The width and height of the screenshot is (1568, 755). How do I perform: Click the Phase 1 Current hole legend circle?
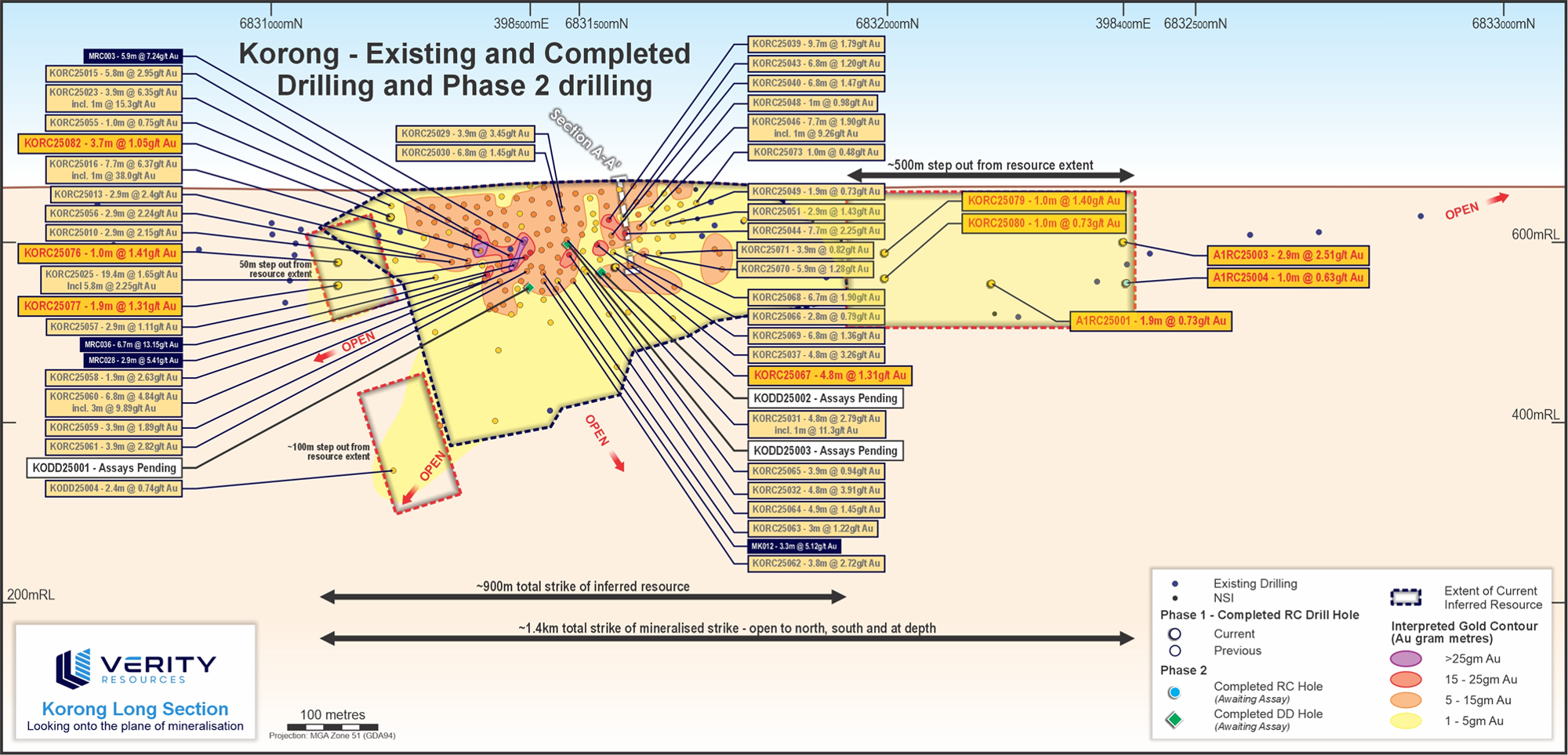pos(1174,634)
